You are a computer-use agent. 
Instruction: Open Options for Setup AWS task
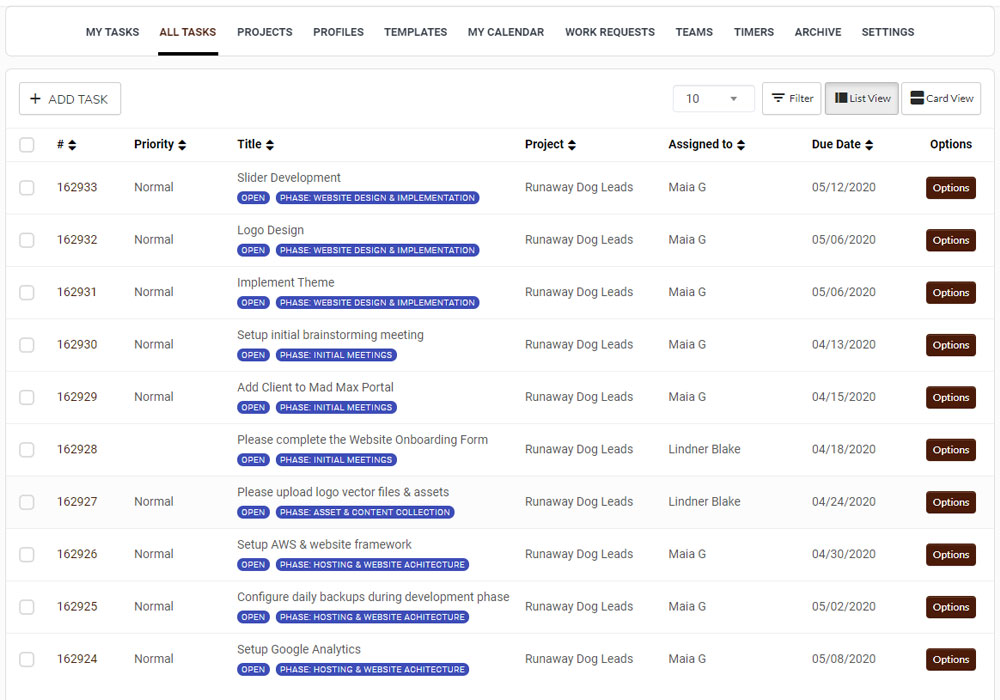pyautogui.click(x=950, y=555)
